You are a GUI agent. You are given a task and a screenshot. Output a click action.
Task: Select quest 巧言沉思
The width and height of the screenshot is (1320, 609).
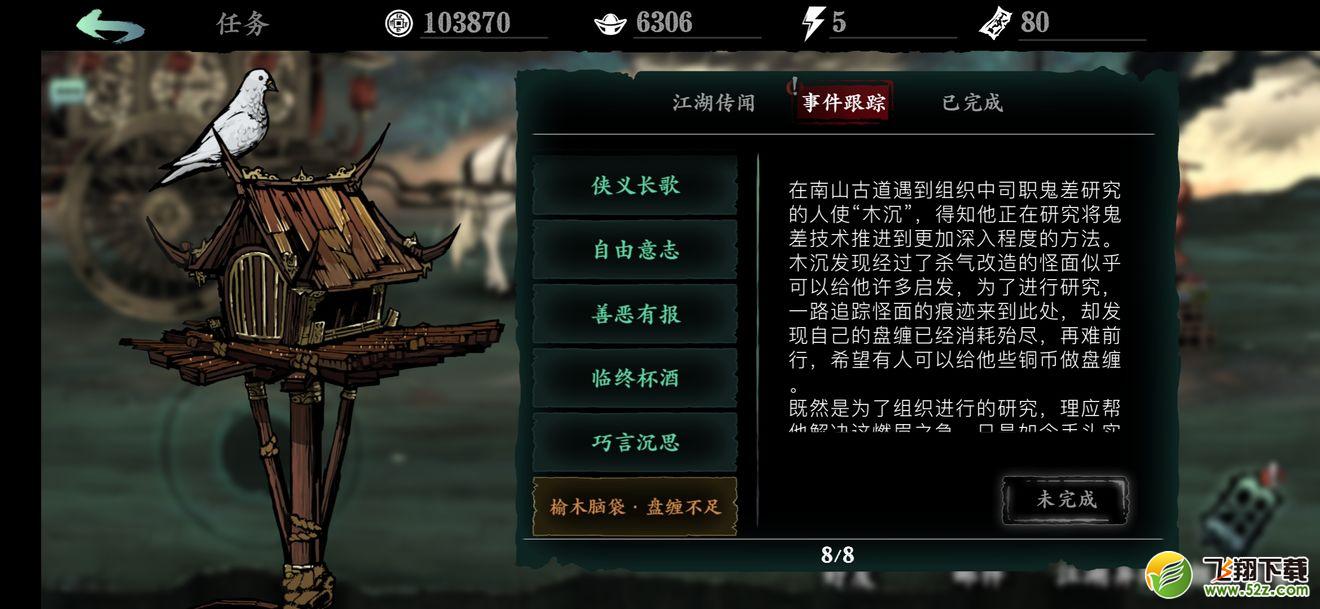[x=635, y=442]
